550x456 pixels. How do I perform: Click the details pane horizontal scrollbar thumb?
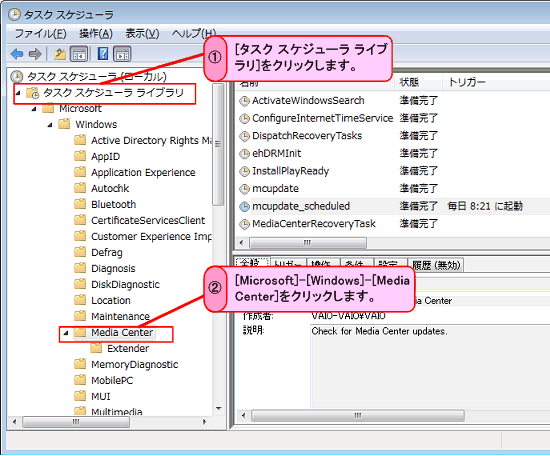coord(358,416)
